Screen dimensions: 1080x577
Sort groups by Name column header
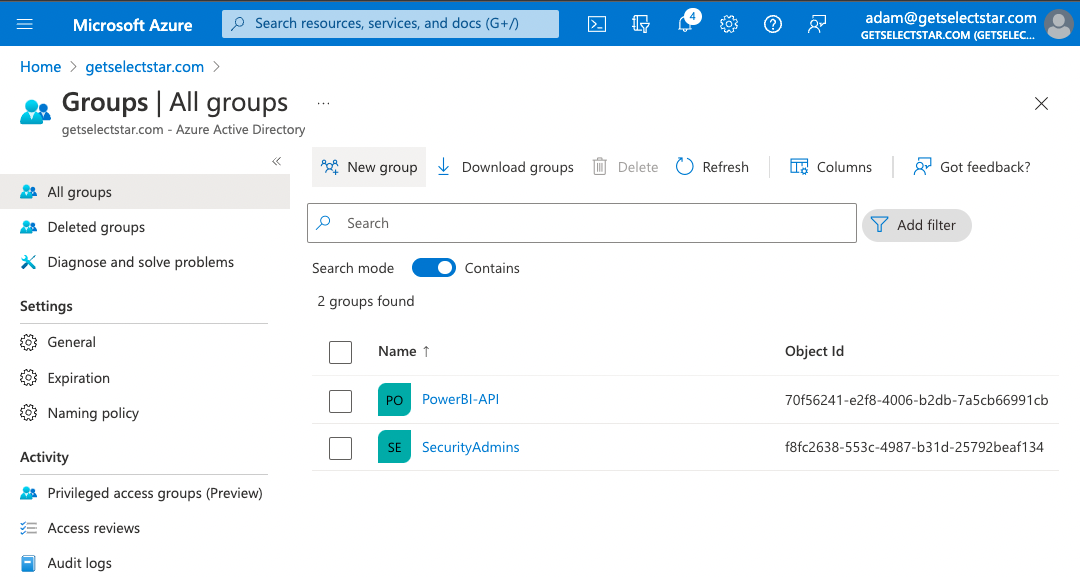(x=397, y=351)
